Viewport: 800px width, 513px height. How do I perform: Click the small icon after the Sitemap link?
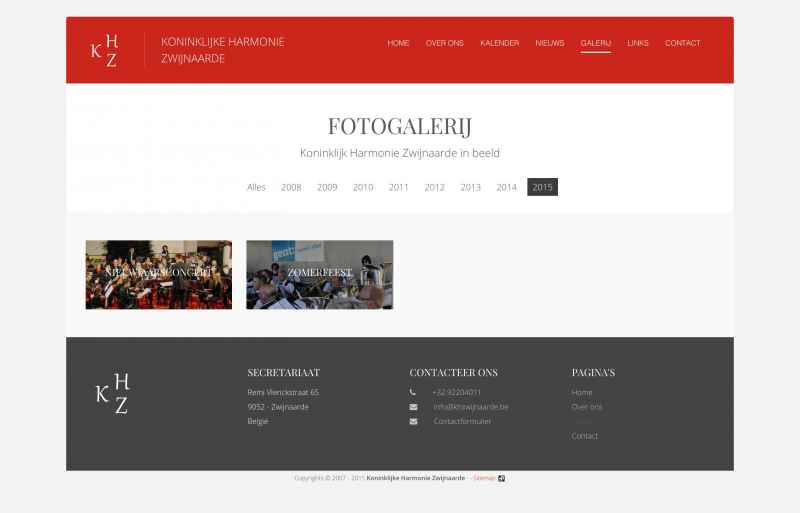click(502, 478)
